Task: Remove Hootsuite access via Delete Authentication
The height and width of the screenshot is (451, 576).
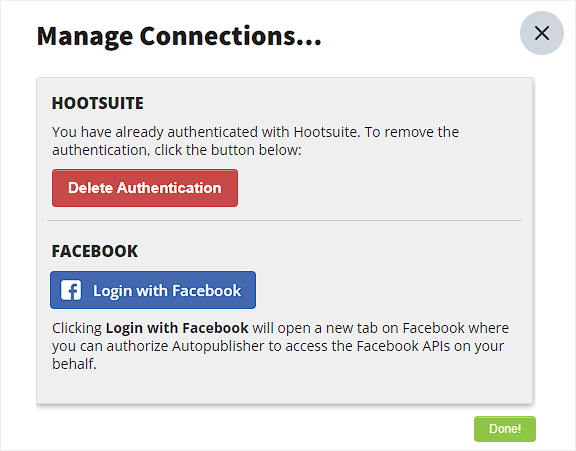Action: coord(145,188)
